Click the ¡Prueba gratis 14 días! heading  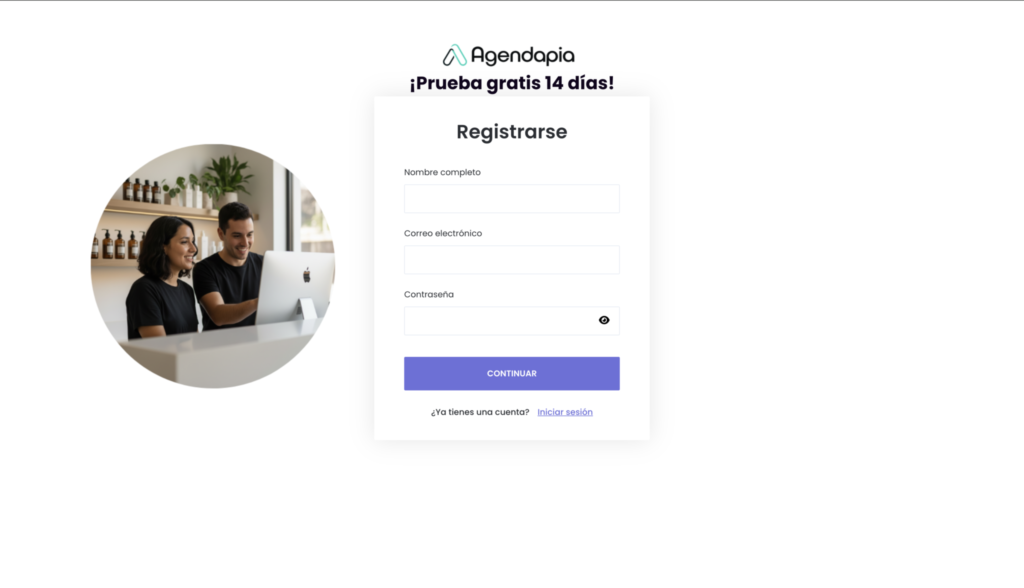coord(511,83)
